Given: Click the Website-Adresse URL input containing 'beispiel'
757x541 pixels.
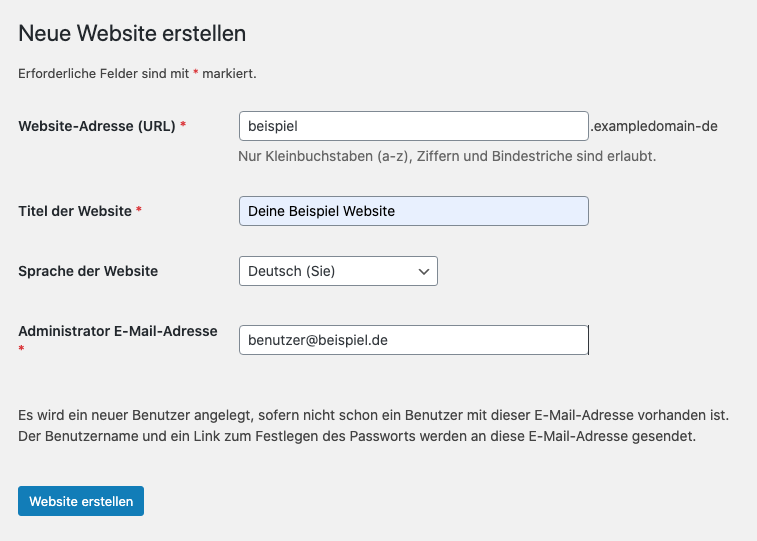Looking at the screenshot, I should tap(414, 126).
